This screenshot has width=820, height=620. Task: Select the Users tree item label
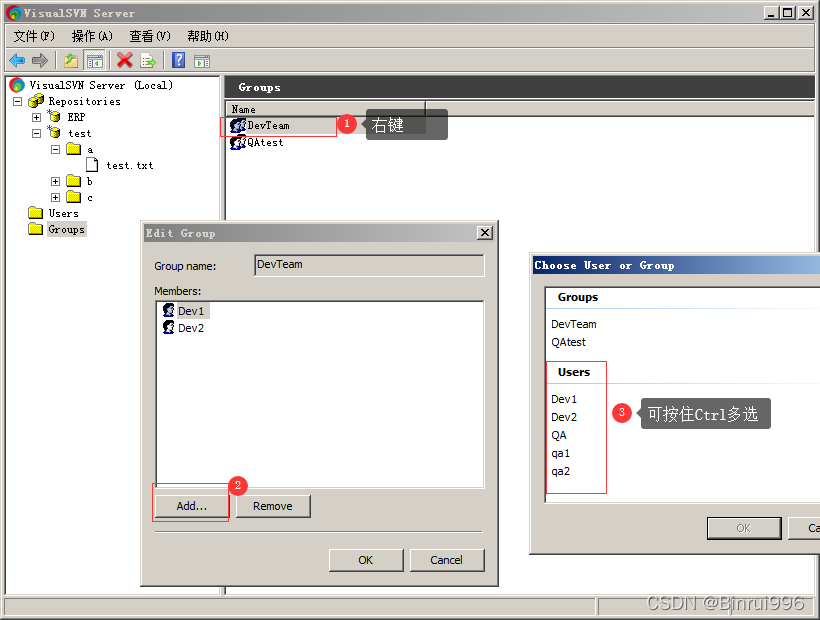tap(64, 213)
